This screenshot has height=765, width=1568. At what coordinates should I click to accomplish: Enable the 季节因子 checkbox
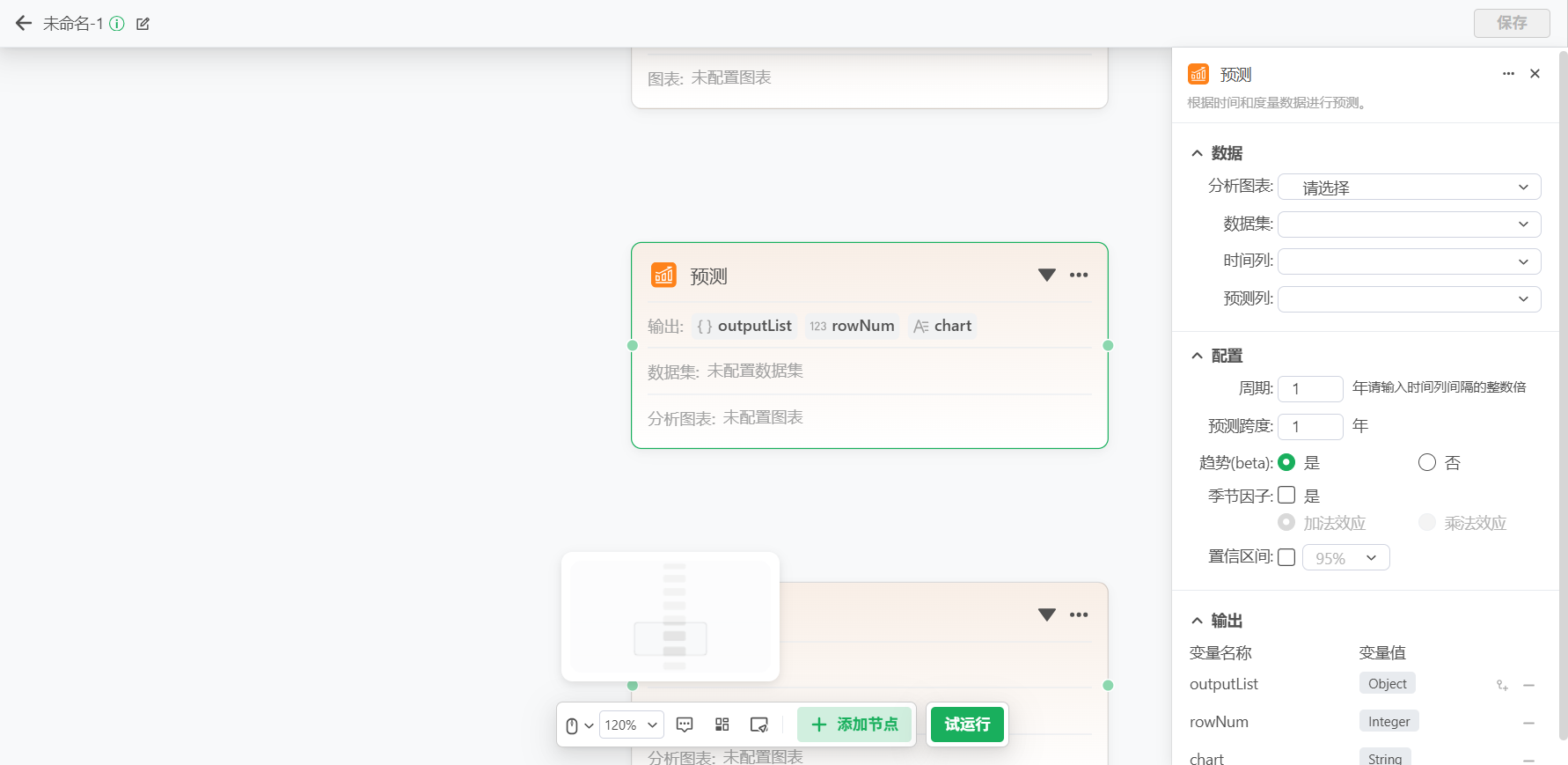(x=1286, y=495)
